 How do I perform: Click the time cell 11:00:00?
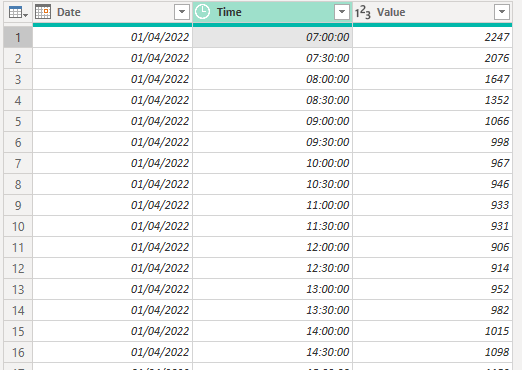(x=272, y=205)
